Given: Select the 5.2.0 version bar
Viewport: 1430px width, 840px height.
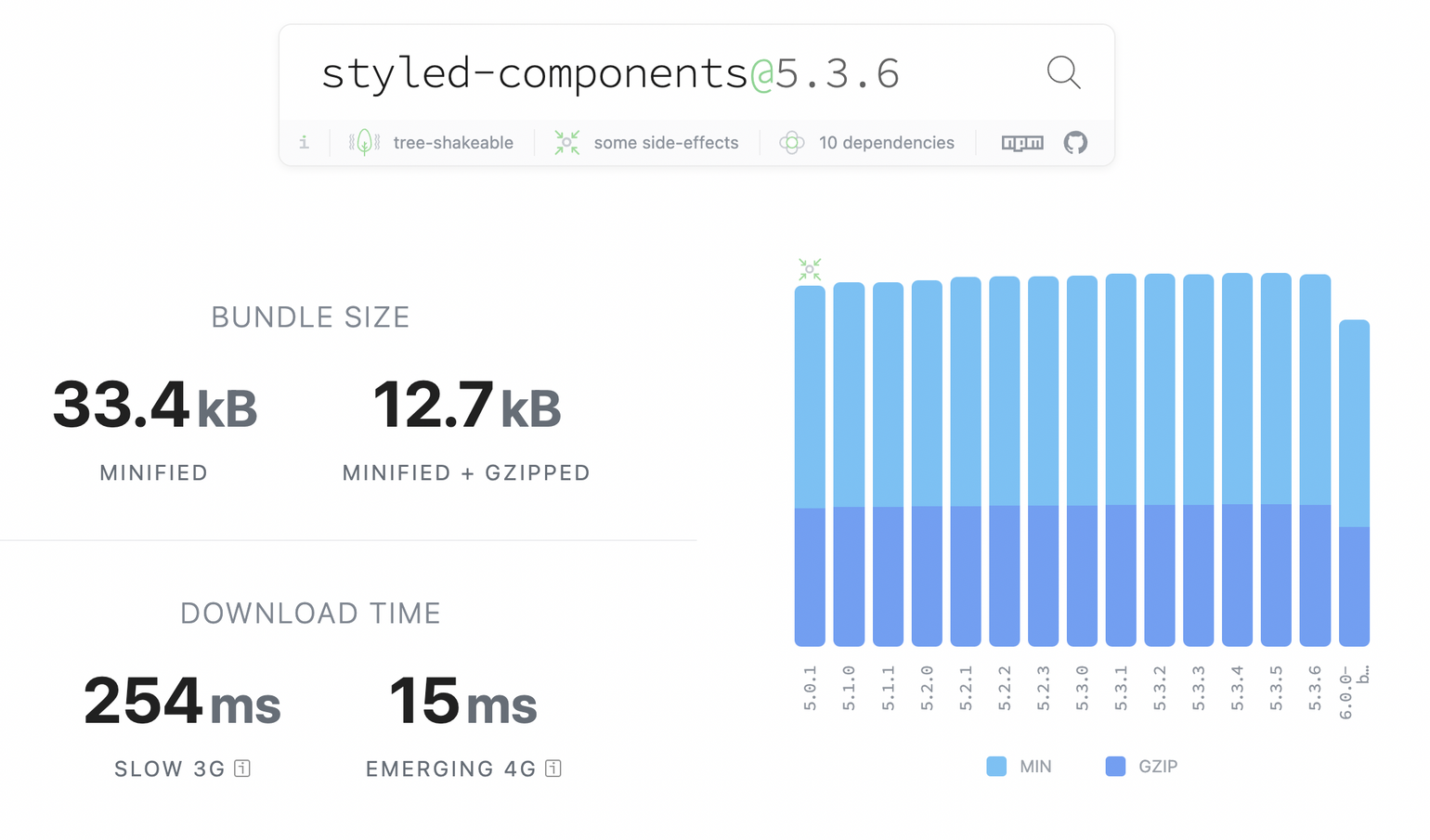Looking at the screenshot, I should [x=927, y=463].
